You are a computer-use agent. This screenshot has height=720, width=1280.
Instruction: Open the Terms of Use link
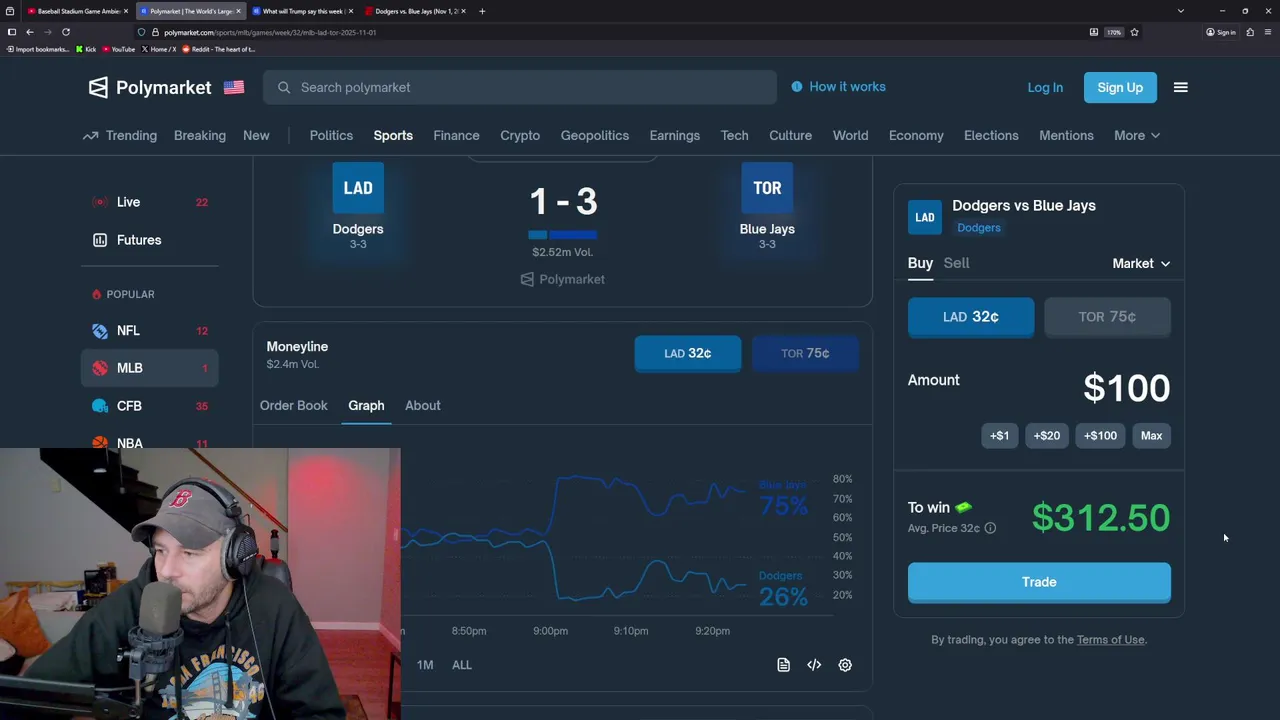click(x=1110, y=639)
